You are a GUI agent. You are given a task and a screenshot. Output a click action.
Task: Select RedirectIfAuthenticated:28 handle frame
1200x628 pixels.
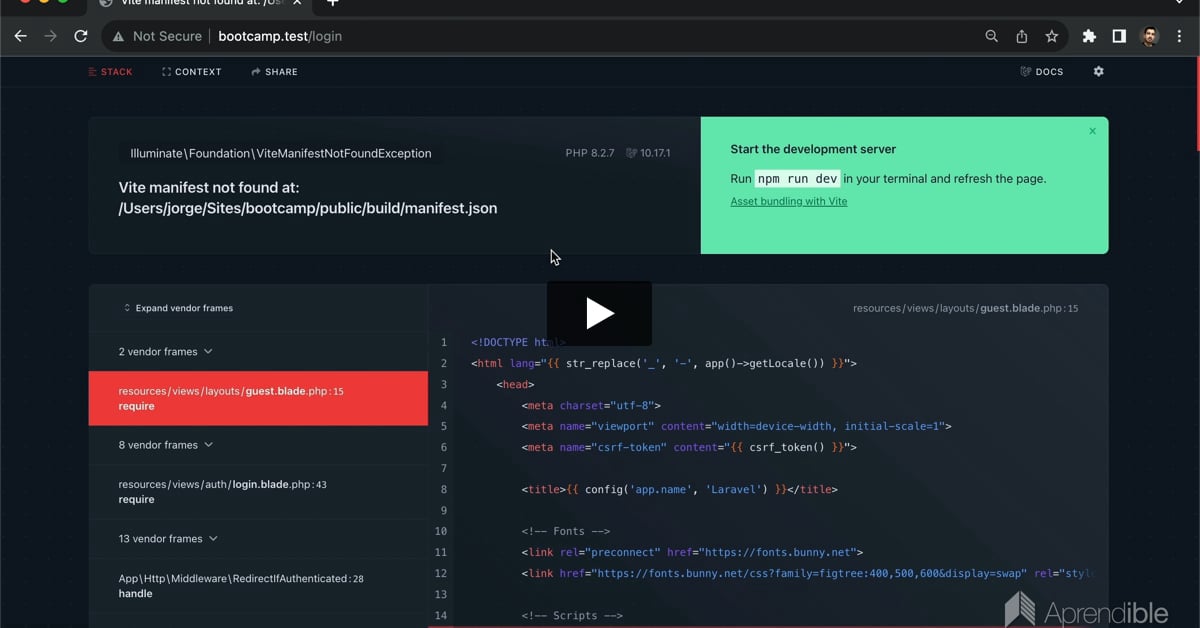coord(258,585)
